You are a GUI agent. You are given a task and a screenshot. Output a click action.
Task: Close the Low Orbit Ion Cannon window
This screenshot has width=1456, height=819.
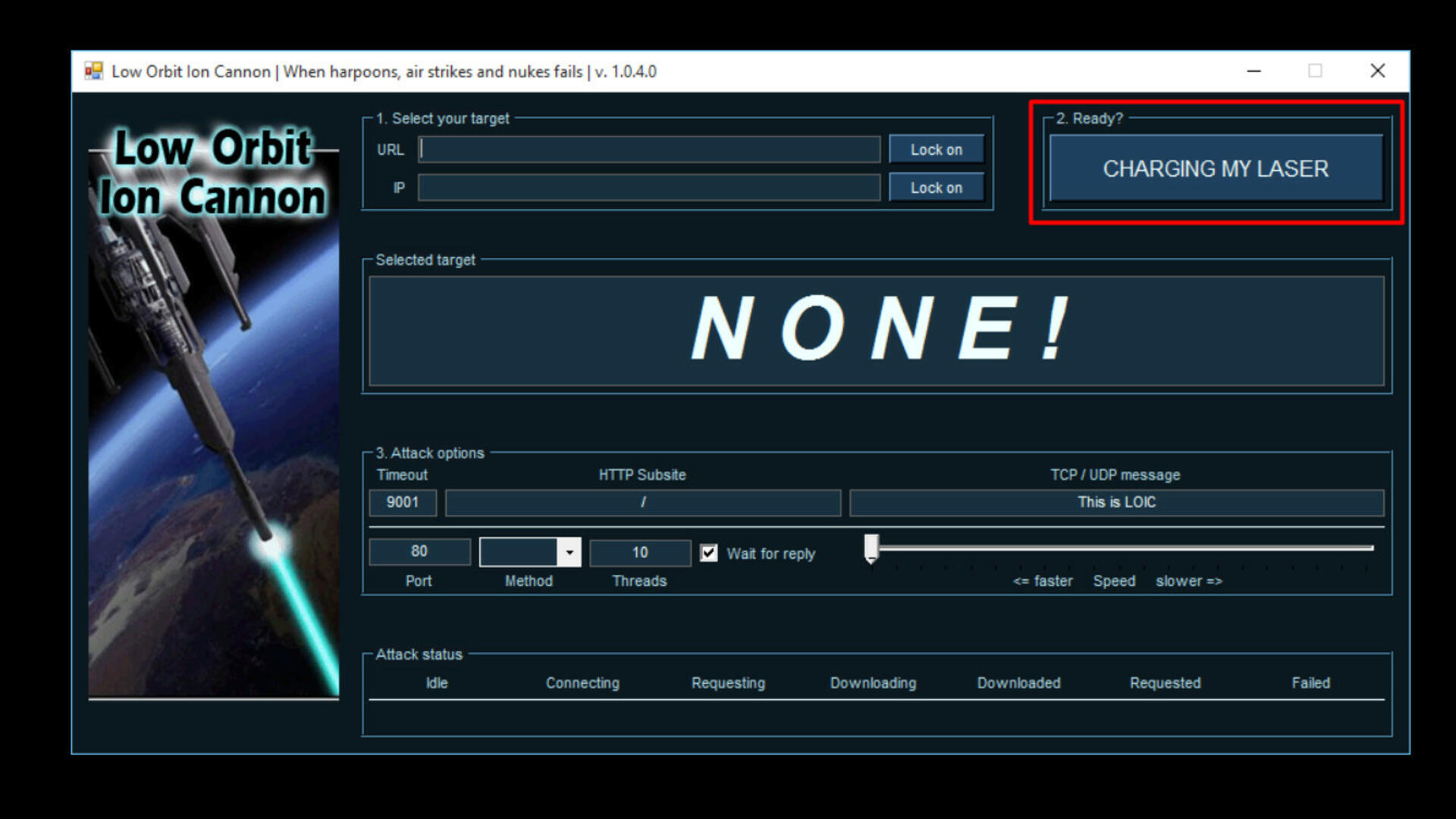click(x=1378, y=71)
